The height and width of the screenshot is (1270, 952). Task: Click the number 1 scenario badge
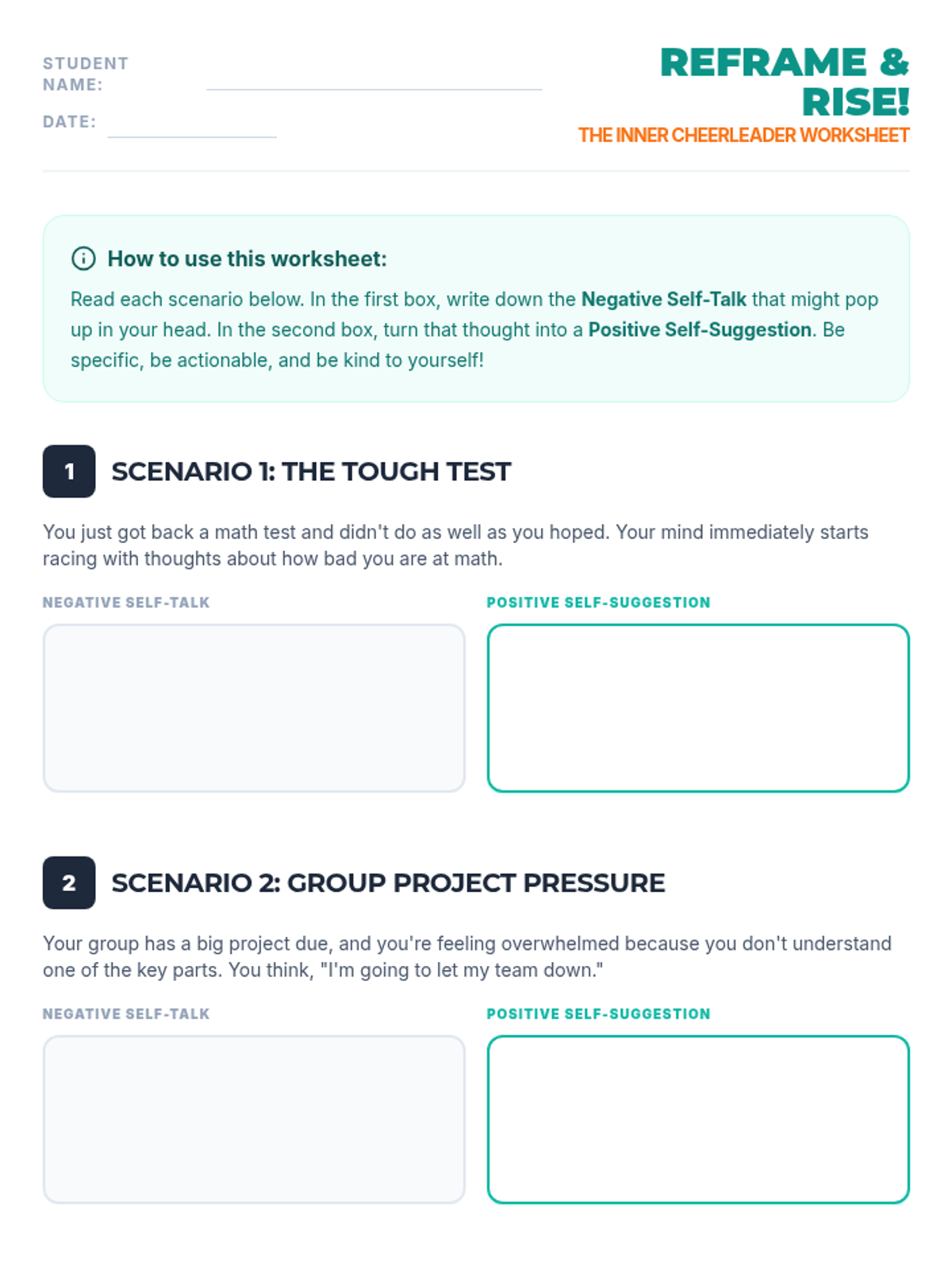pos(69,471)
